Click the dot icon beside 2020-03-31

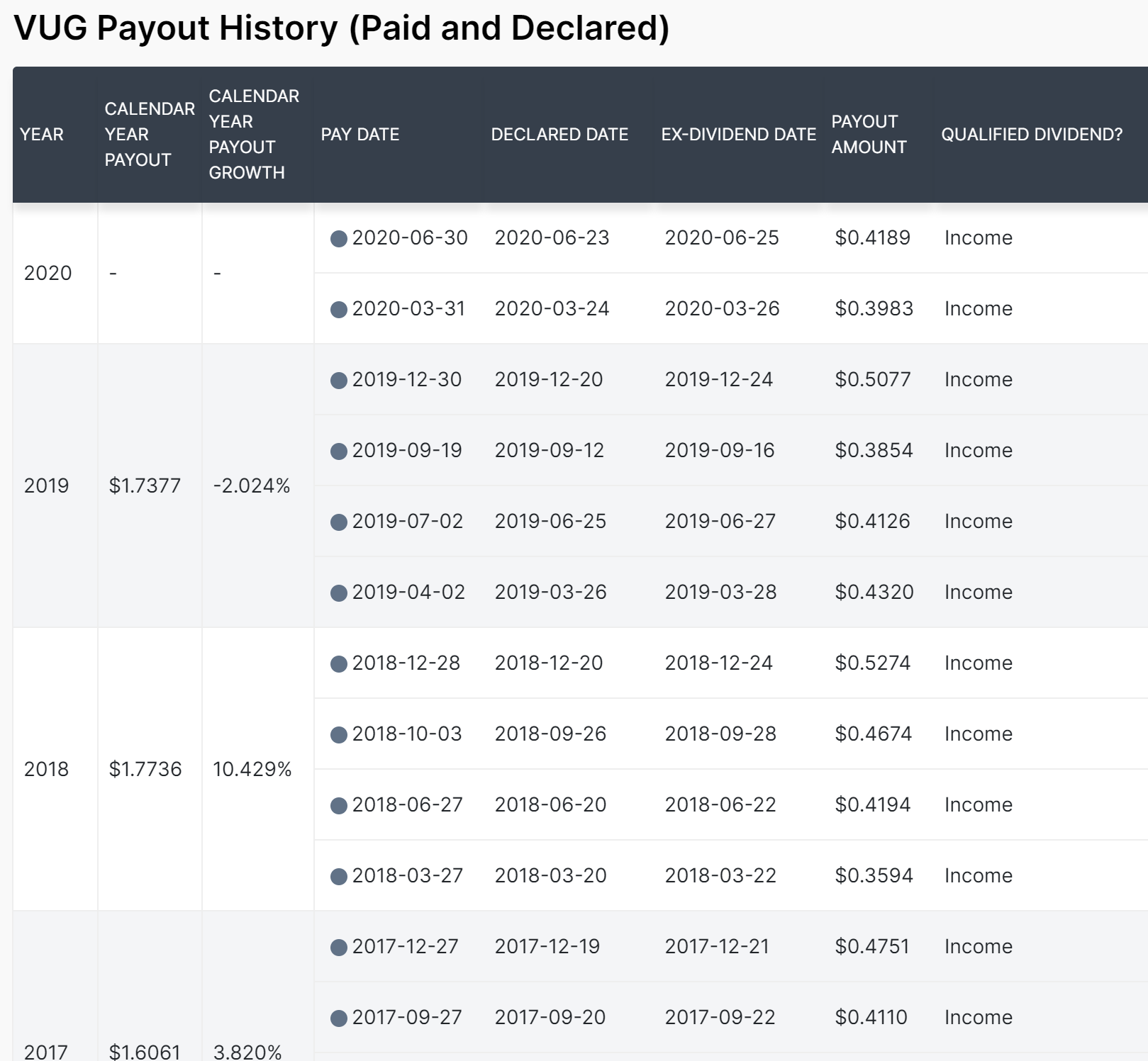339,310
